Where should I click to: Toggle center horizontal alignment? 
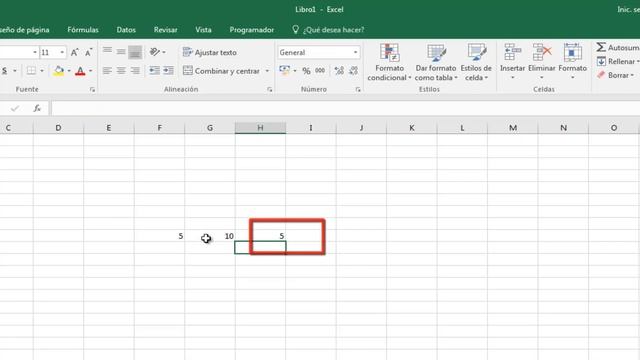click(121, 71)
